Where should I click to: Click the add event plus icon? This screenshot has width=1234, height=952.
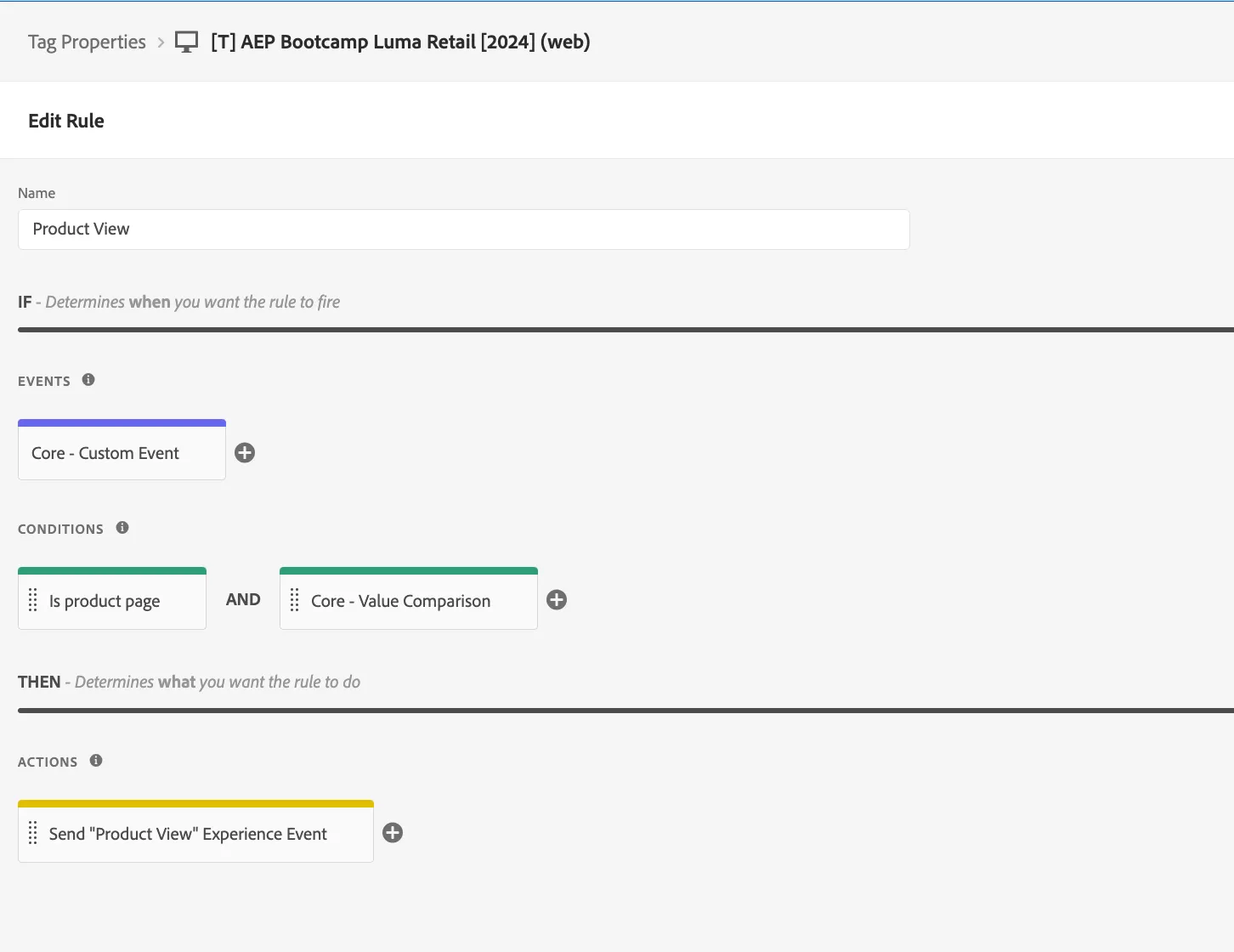click(245, 453)
